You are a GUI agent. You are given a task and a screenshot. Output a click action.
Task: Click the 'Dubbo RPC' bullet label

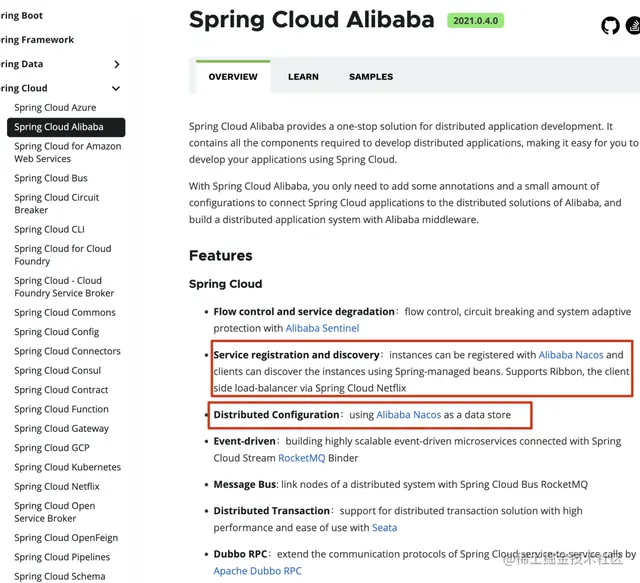pos(240,554)
